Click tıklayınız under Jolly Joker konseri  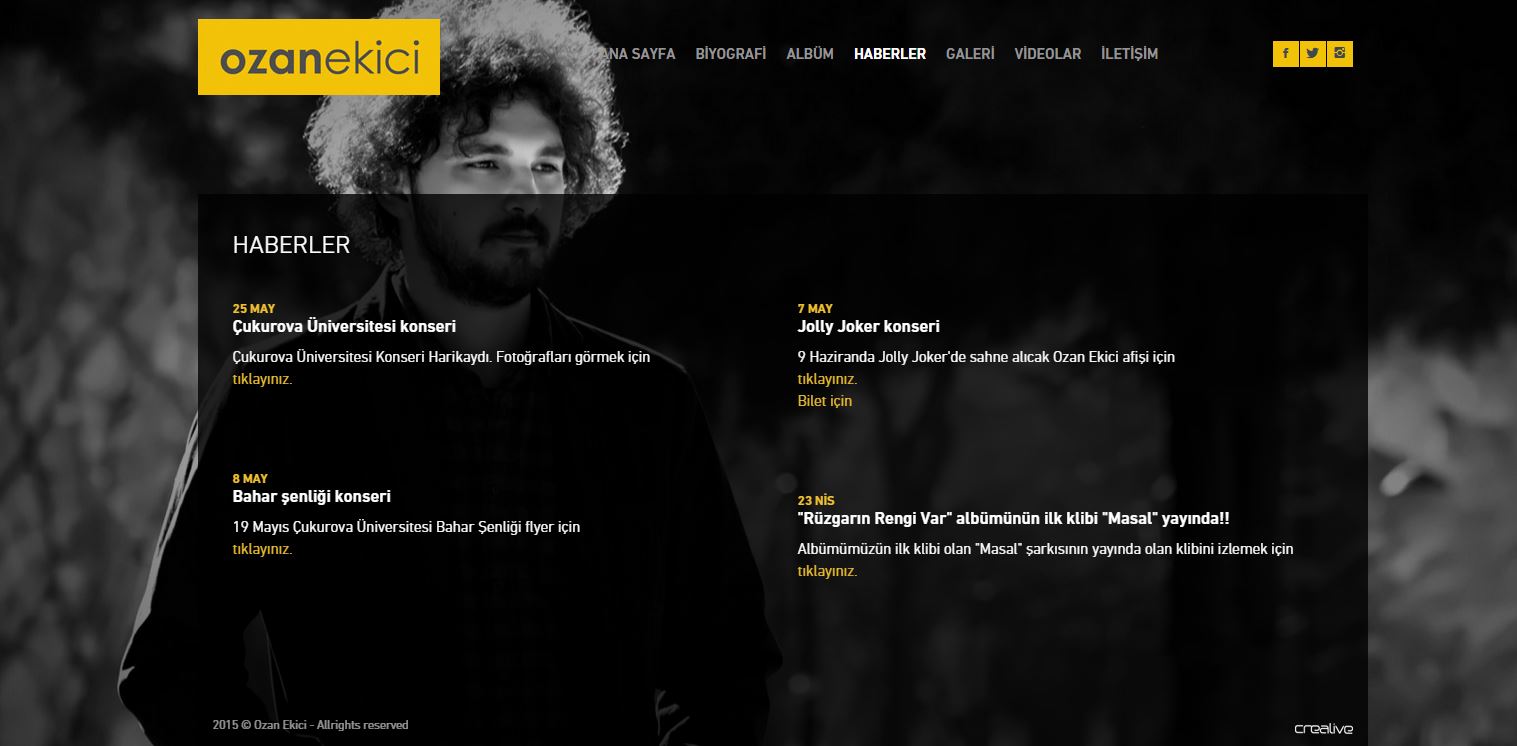point(827,379)
